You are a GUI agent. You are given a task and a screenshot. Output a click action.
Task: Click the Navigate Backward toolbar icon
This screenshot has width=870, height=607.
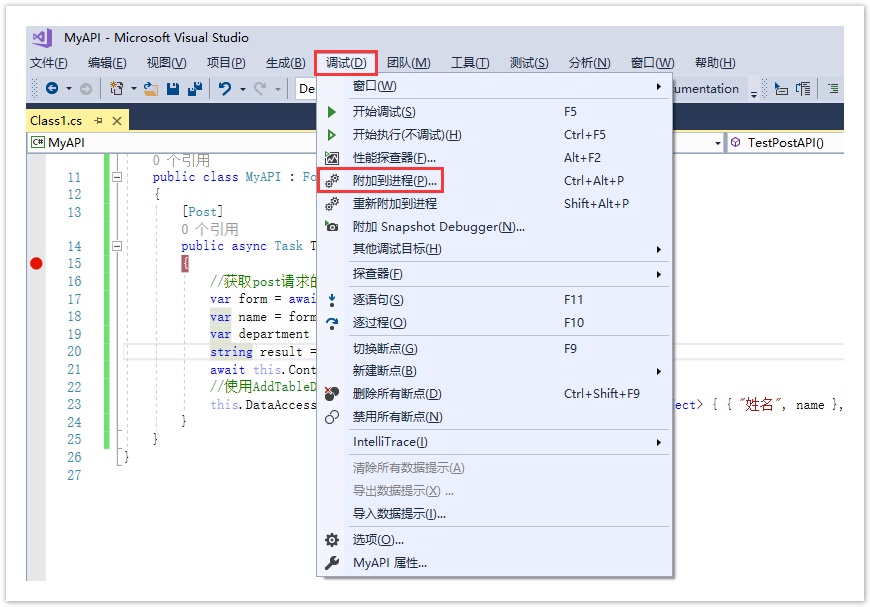coord(51,89)
